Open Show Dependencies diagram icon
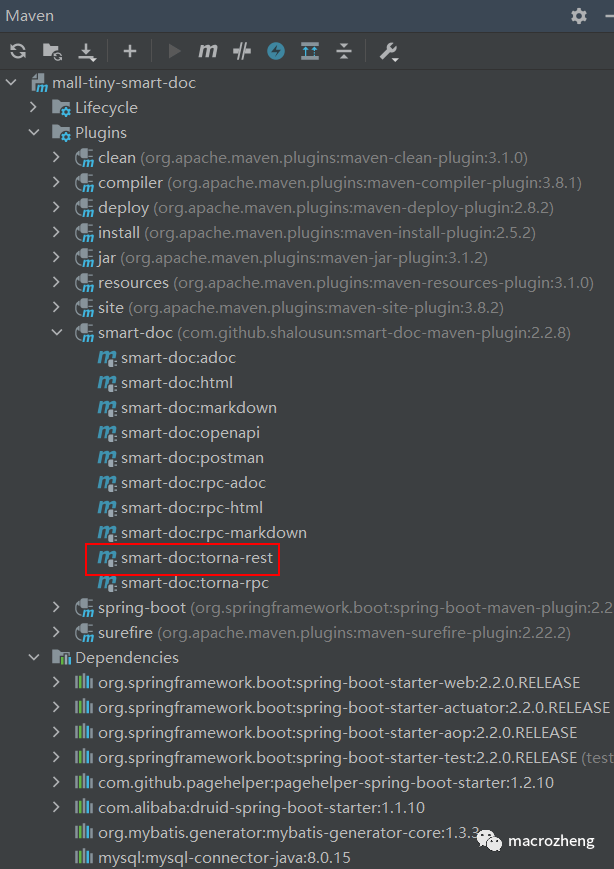Image resolution: width=614 pixels, height=869 pixels. (x=310, y=51)
